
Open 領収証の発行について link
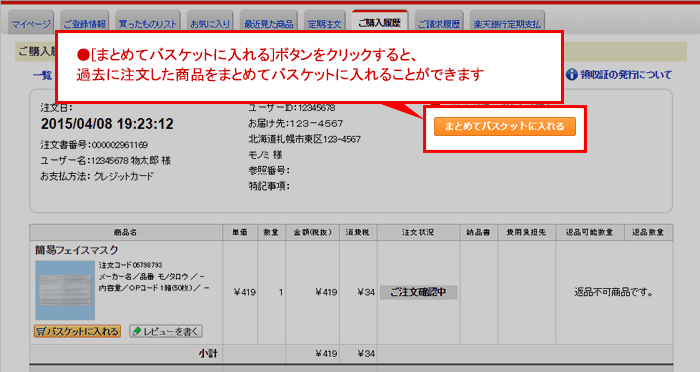[x=625, y=75]
